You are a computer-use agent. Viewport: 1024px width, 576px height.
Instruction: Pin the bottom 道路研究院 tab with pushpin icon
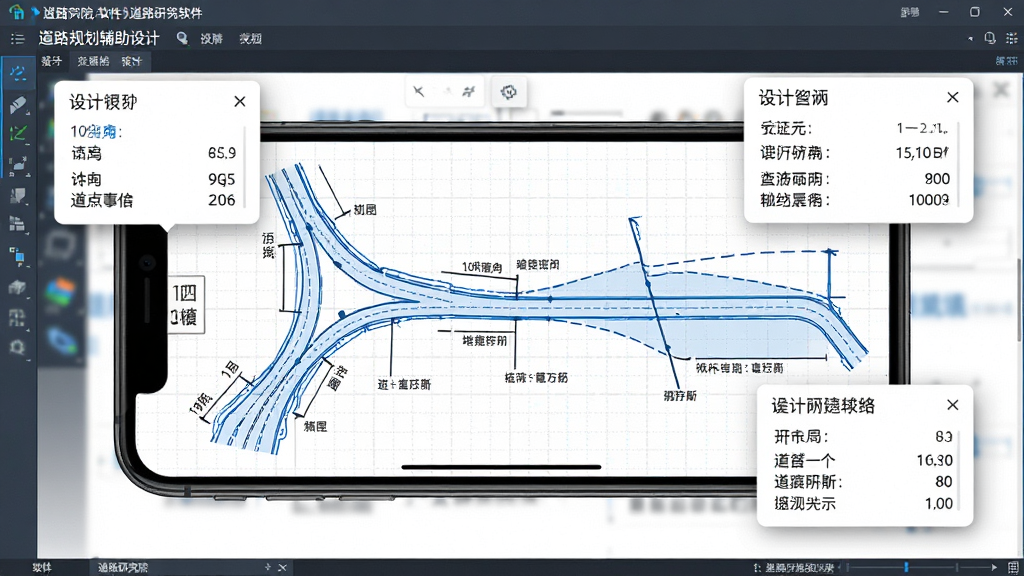tap(268, 568)
